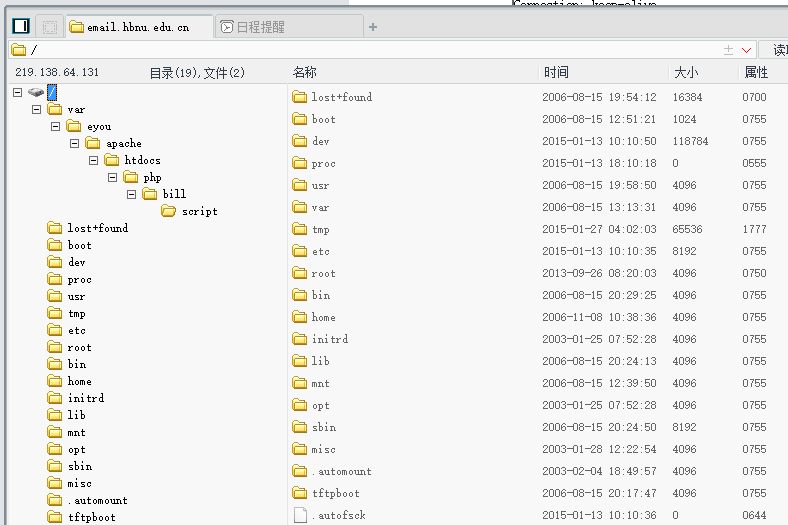Select initrd folder icon in left tree
This screenshot has width=788, height=525.
(x=55, y=398)
